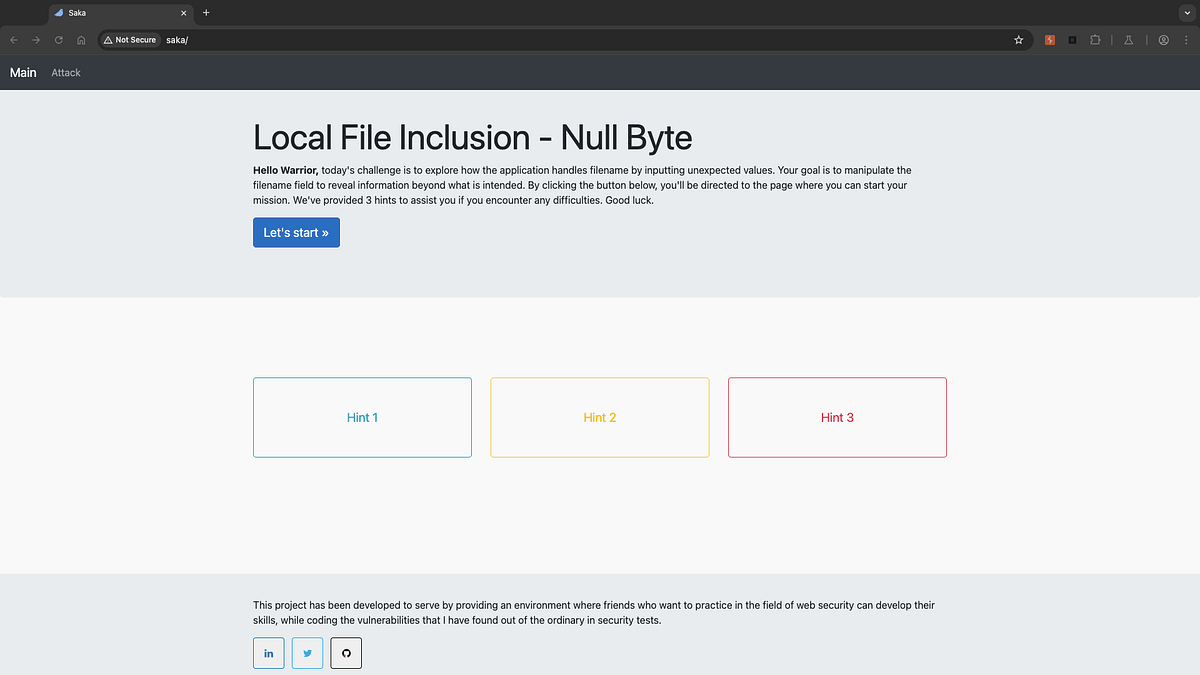
Task: Click the back navigation arrow
Action: pyautogui.click(x=13, y=40)
